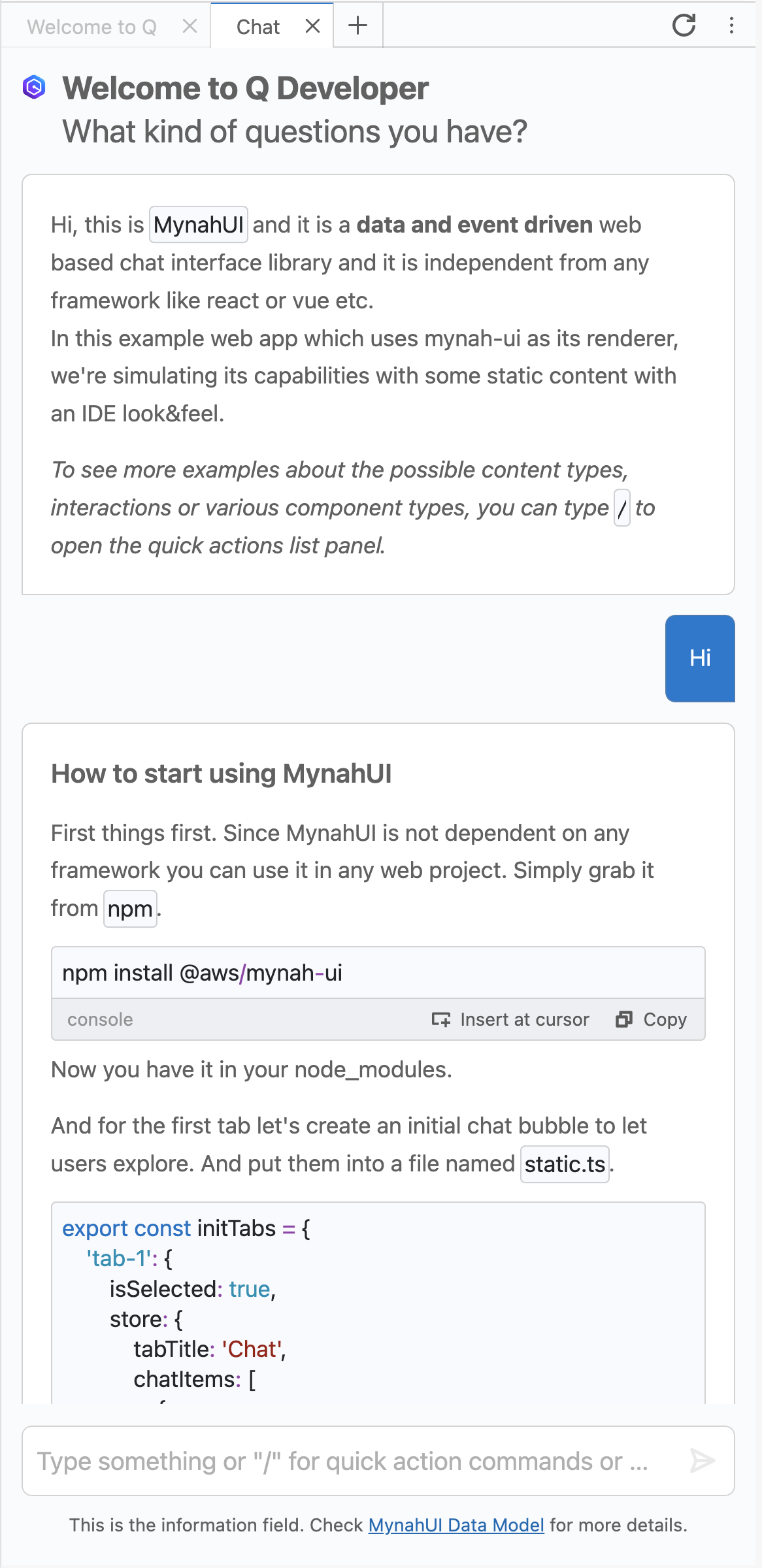Click the 'chatItems: [' code line
Screen dimensions: 762x1568
click(x=195, y=1379)
